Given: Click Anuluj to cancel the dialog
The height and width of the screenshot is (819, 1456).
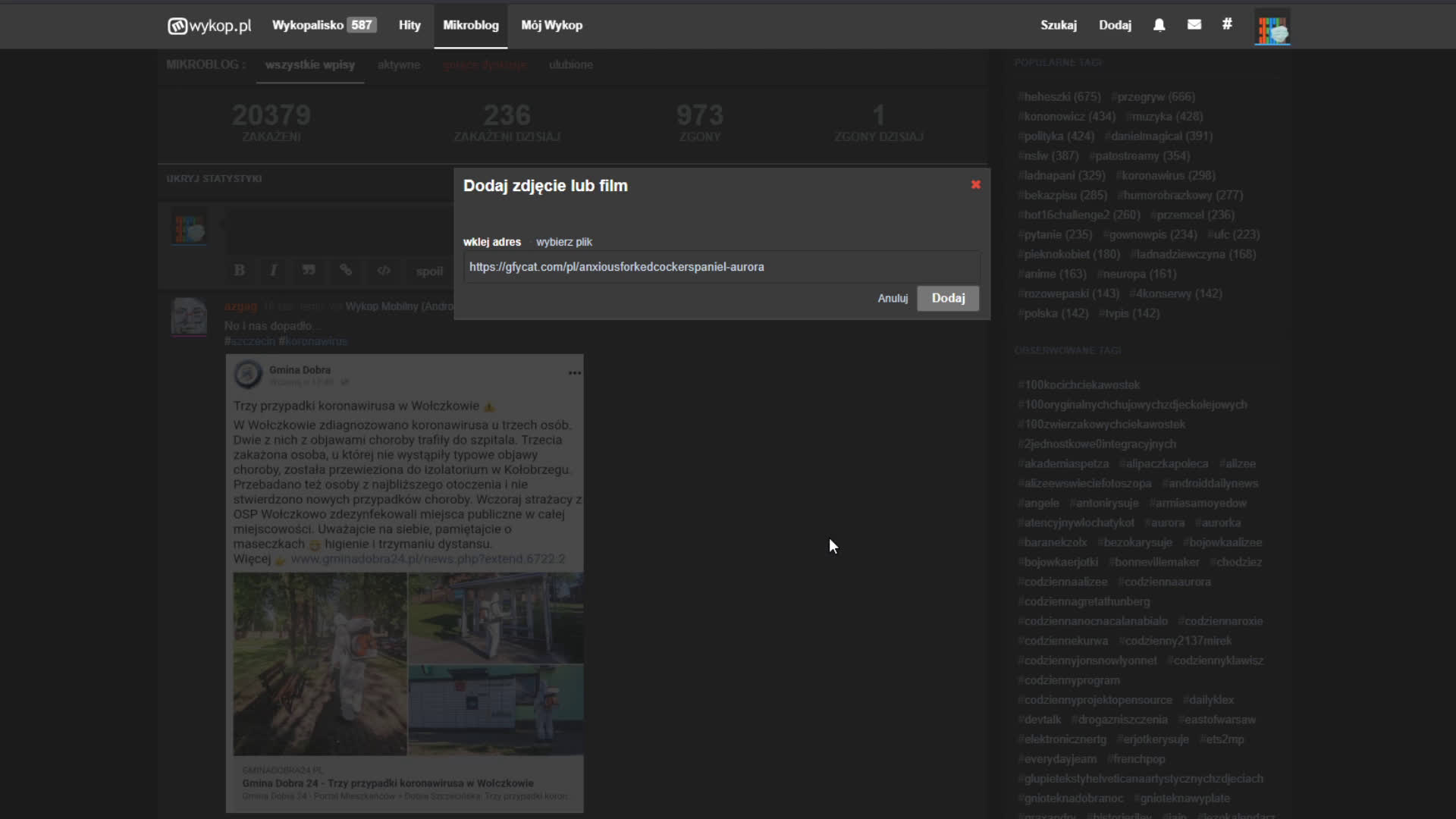Looking at the screenshot, I should tap(893, 298).
